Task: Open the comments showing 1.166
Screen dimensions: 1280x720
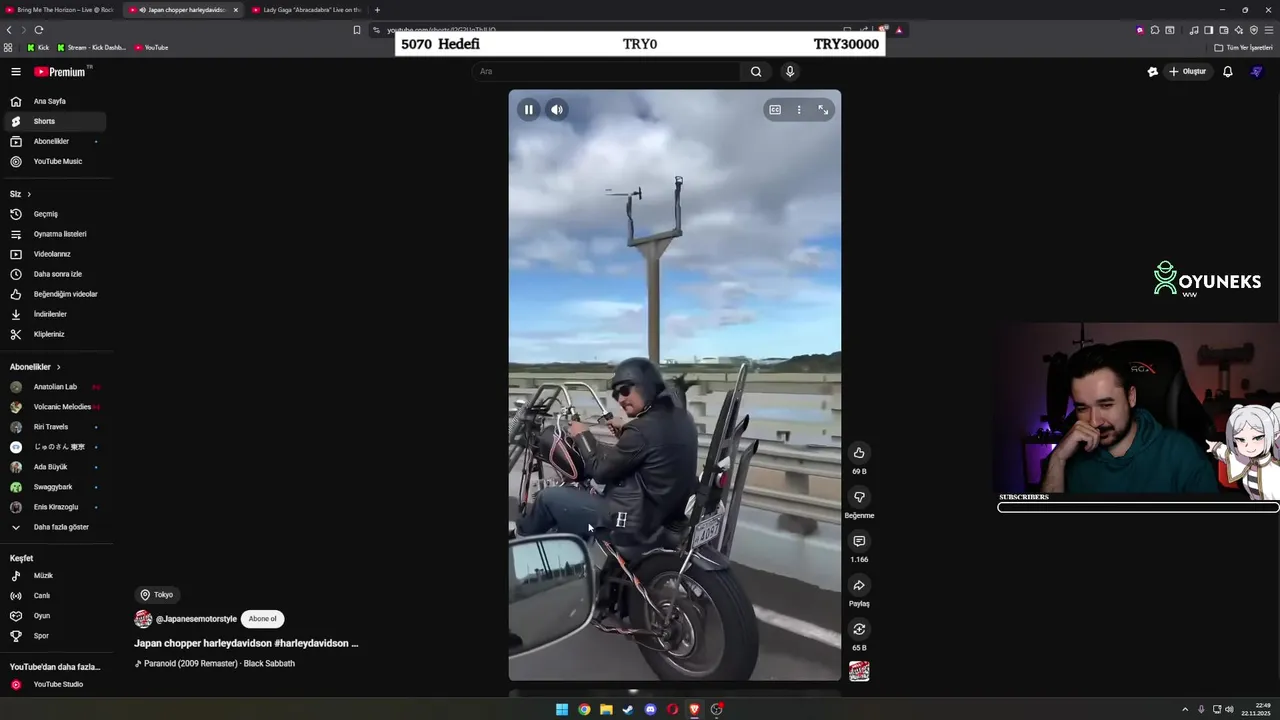Action: point(859,541)
